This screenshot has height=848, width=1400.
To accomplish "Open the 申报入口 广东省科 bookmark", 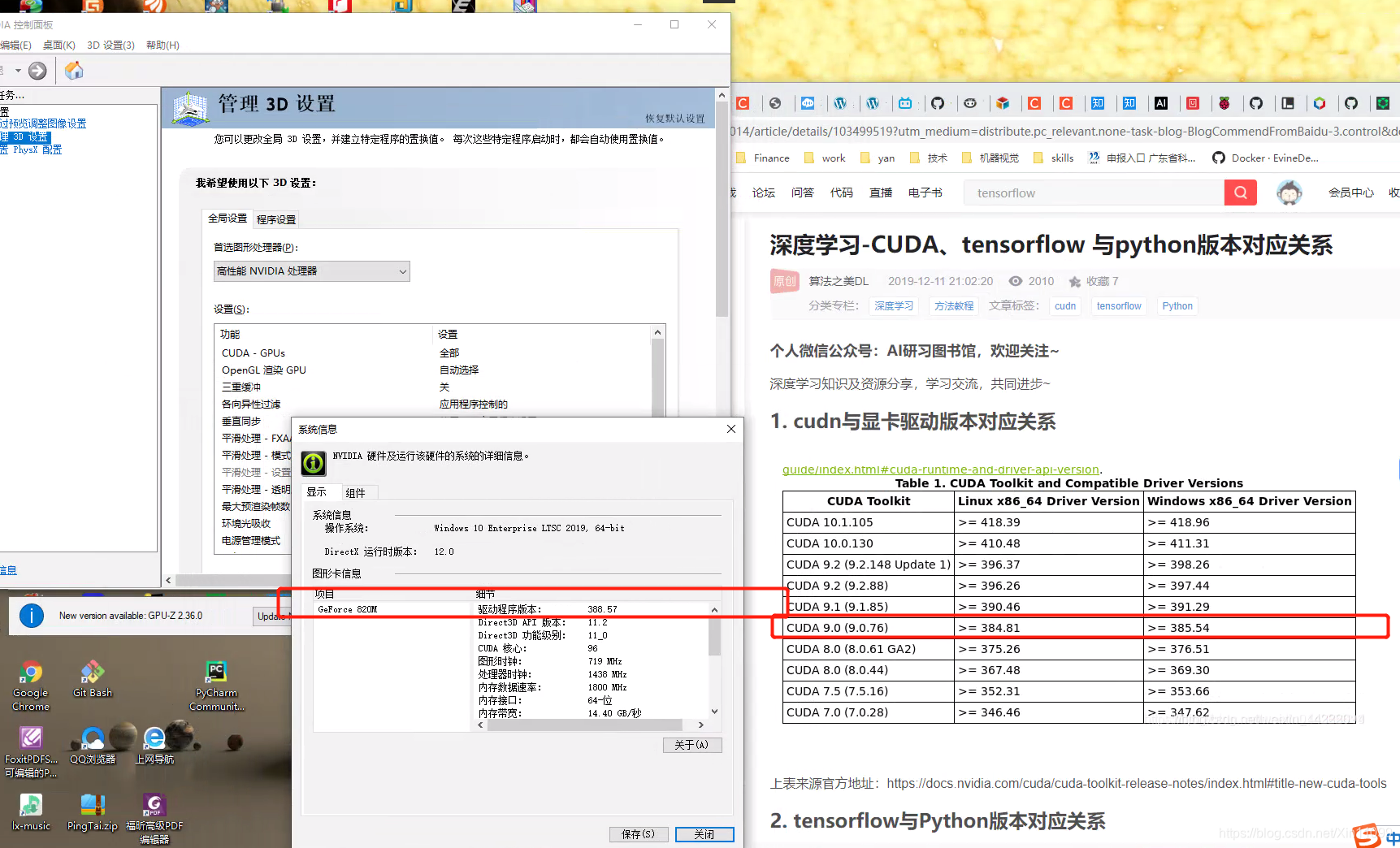I will click(x=1142, y=158).
